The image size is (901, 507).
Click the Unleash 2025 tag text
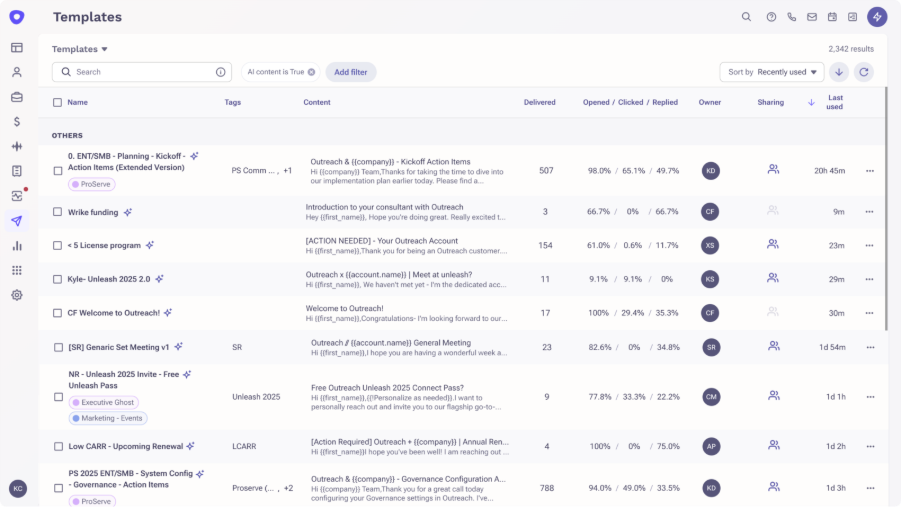pyautogui.click(x=256, y=397)
